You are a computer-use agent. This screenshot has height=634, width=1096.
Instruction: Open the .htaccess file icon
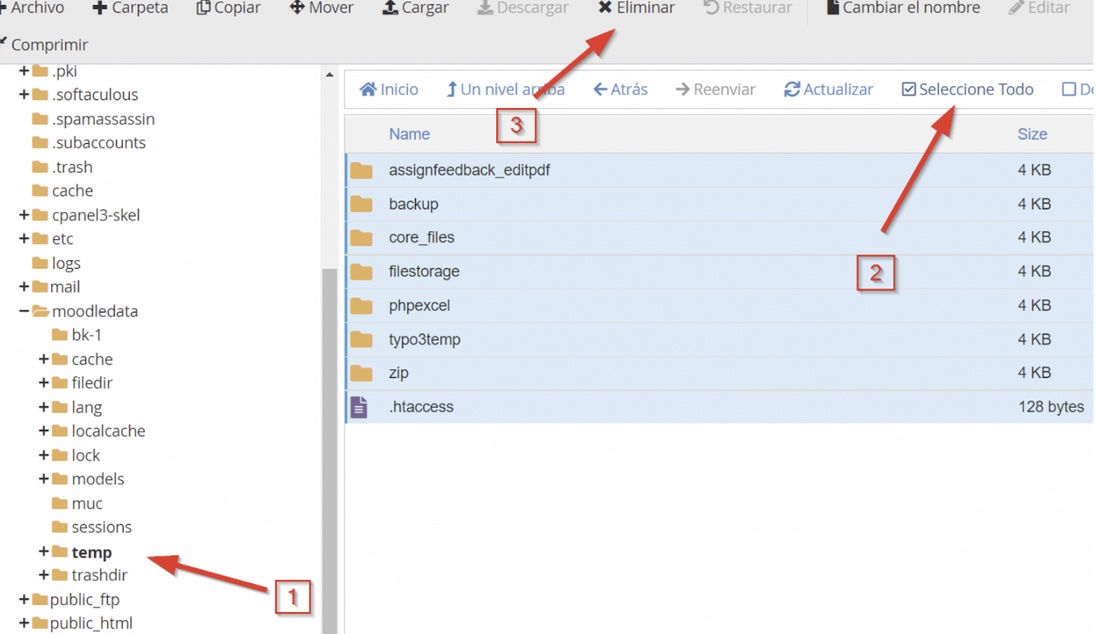pos(360,407)
